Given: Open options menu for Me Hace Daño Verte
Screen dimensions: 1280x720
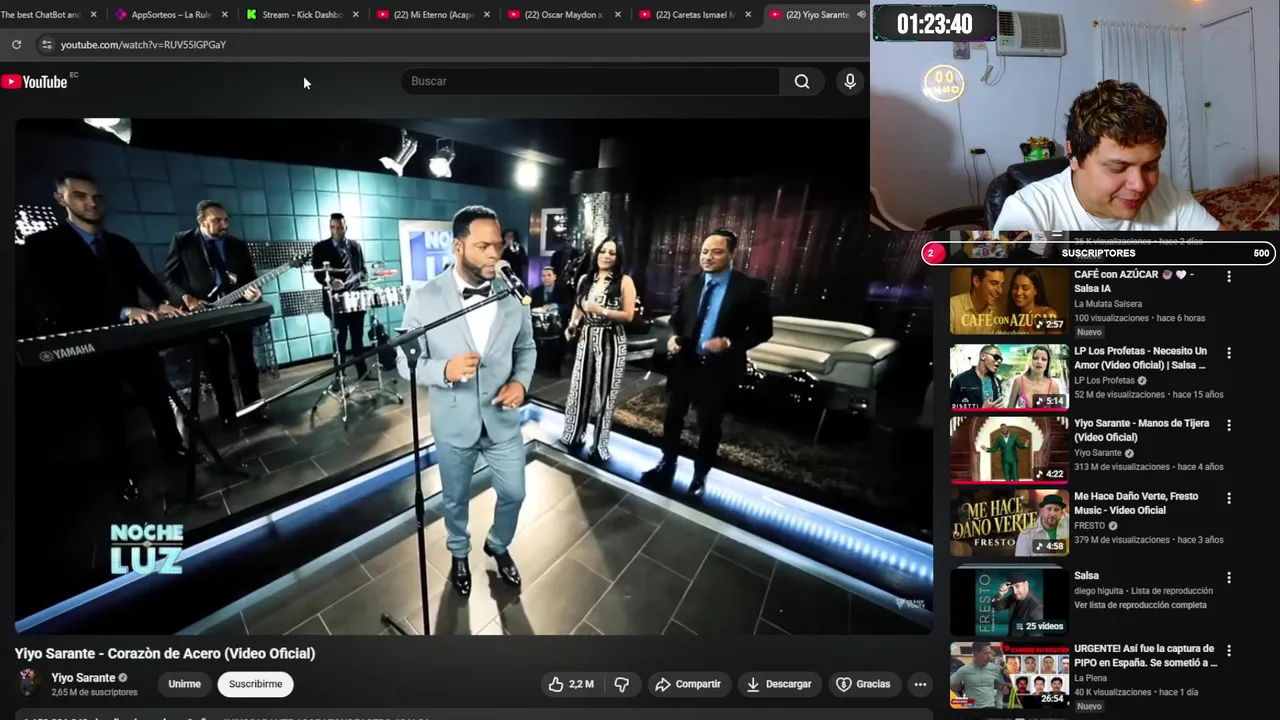Looking at the screenshot, I should click(x=1229, y=498).
